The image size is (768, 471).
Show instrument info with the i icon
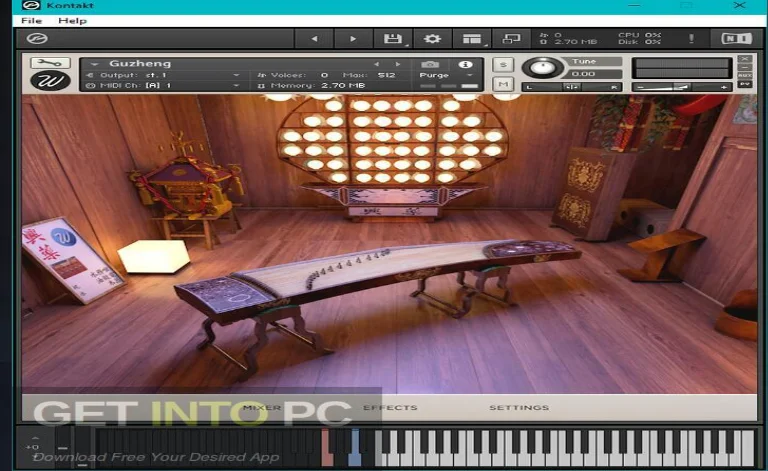point(465,64)
